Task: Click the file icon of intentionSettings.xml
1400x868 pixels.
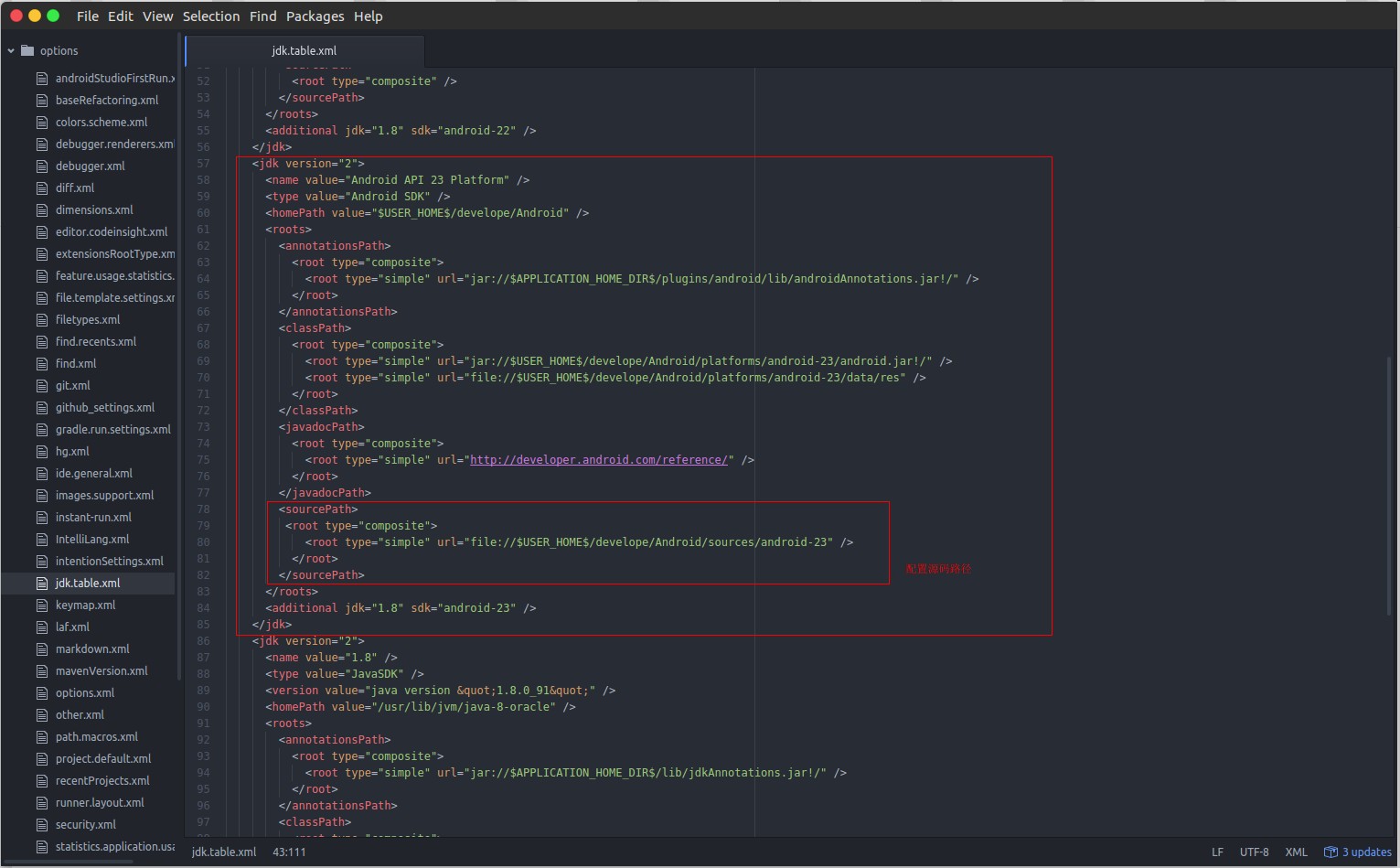Action: [42, 562]
